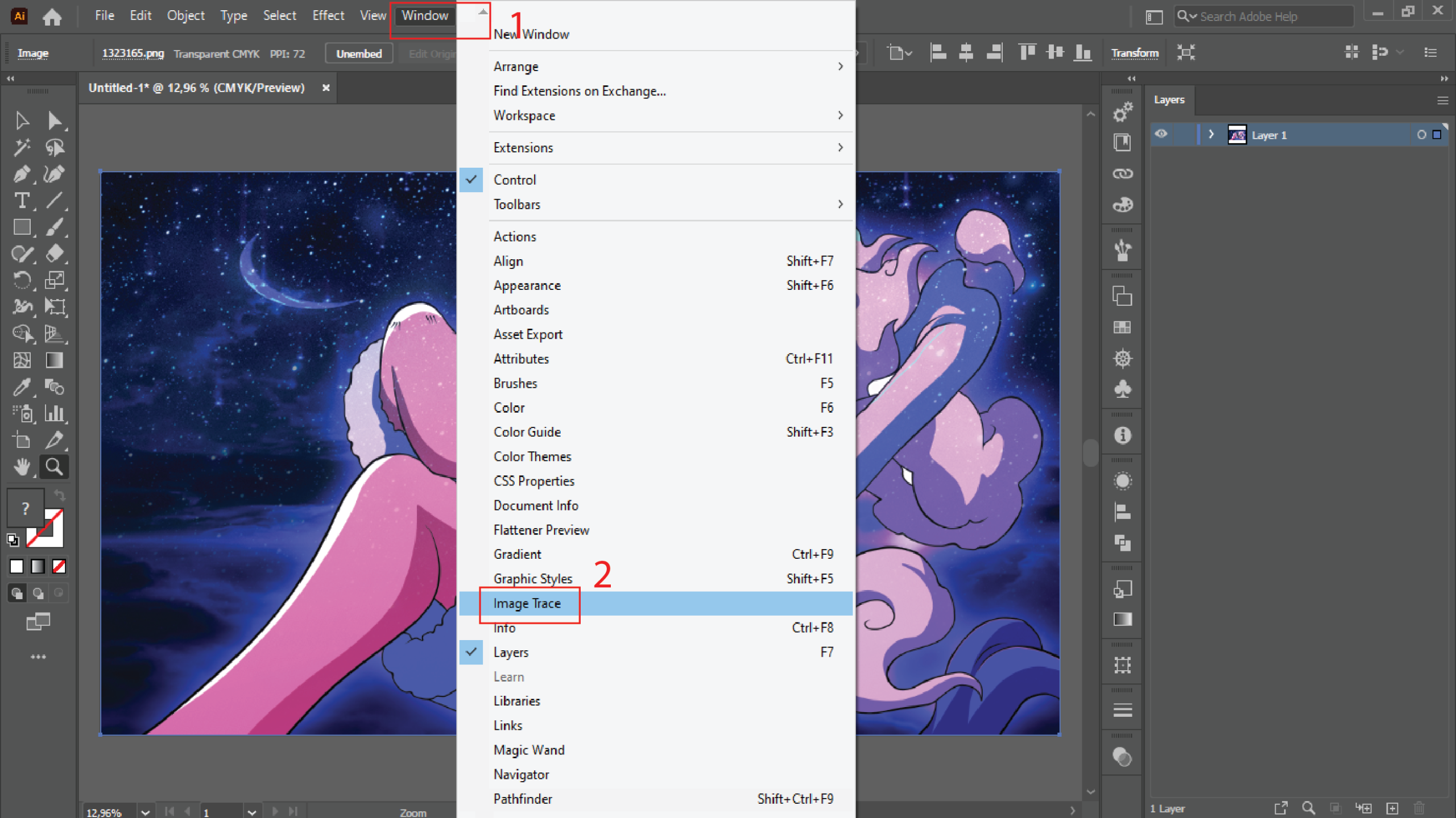Click the Unembed button
Screen dimensions: 1456x818
(x=358, y=53)
